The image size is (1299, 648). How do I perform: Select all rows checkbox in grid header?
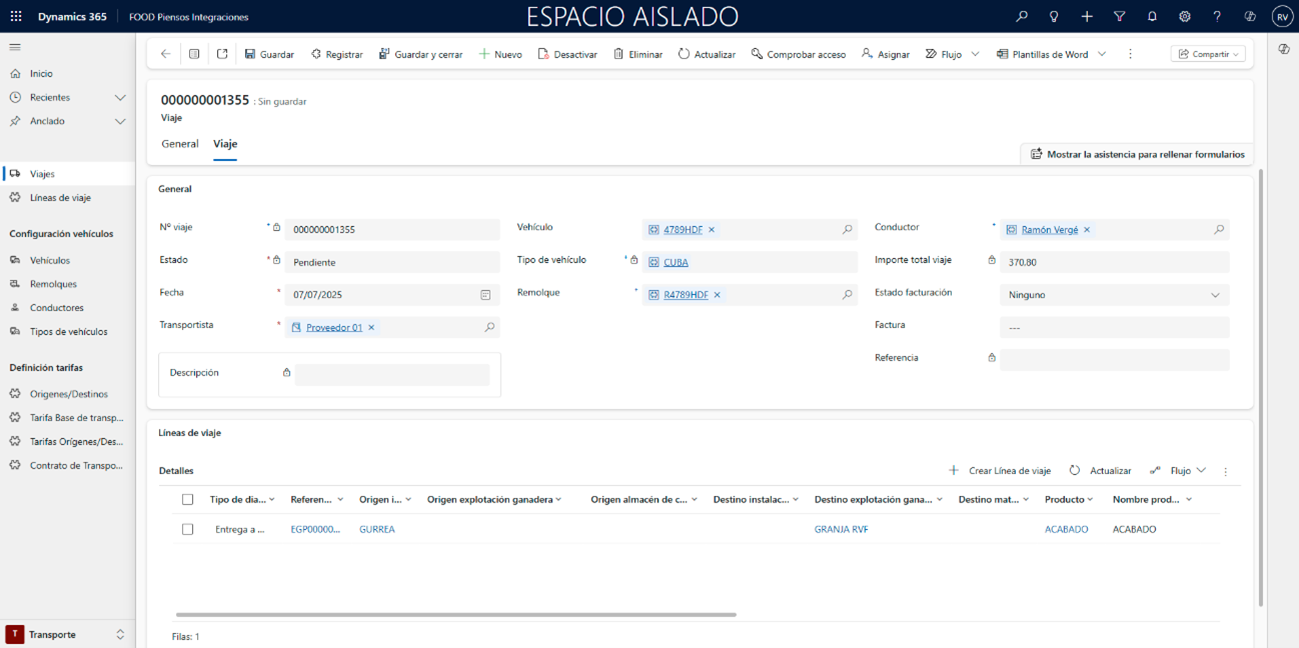click(187, 499)
